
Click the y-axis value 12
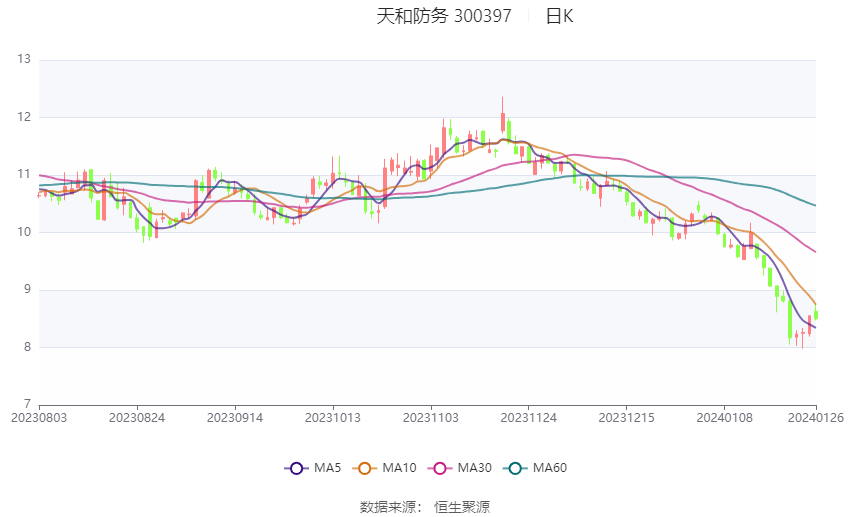tap(24, 117)
